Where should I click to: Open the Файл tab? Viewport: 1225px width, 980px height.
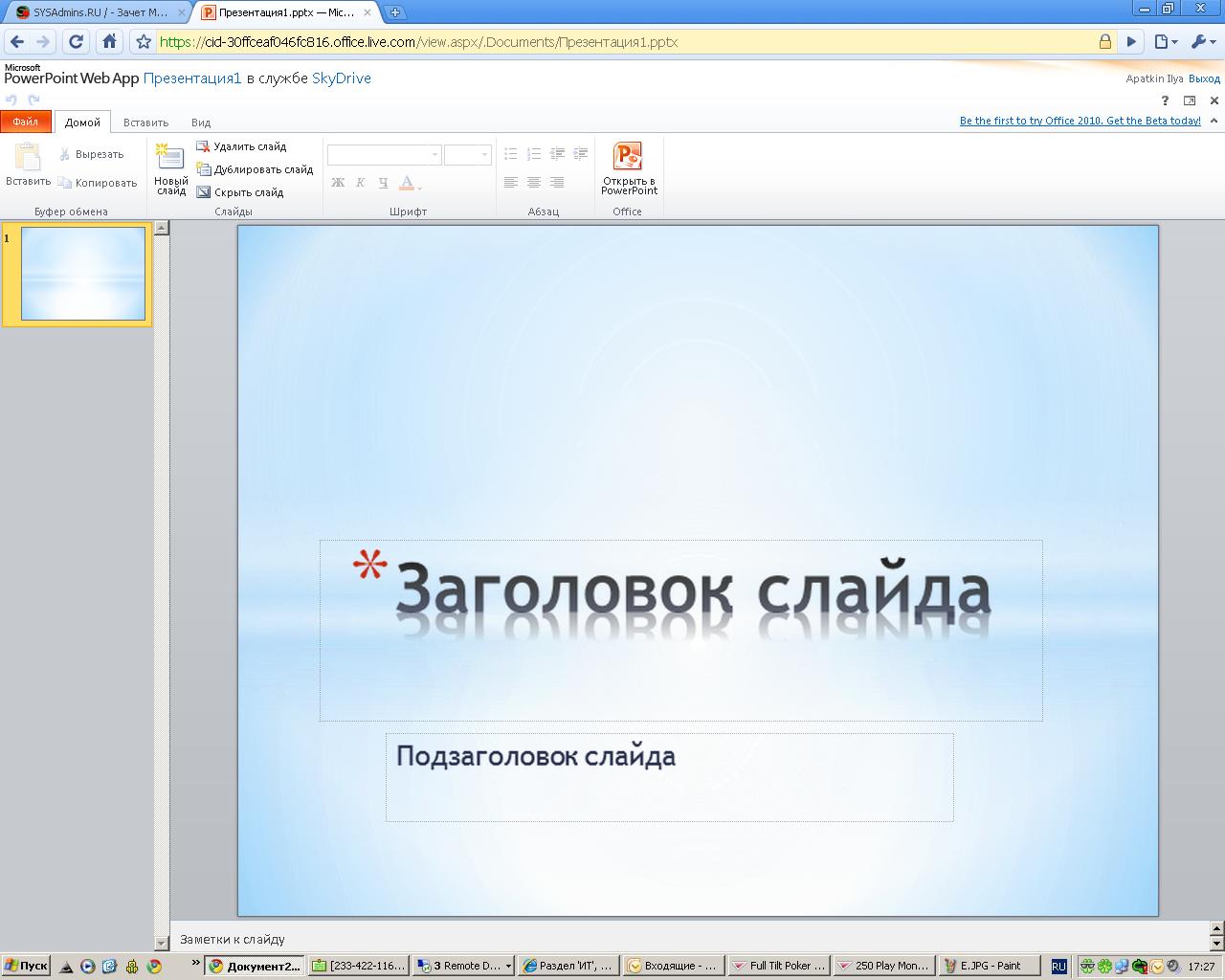coord(26,122)
